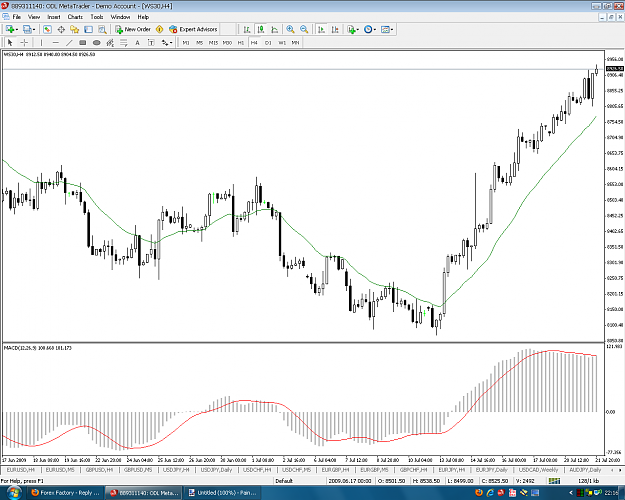The height and width of the screenshot is (500, 625).
Task: Toggle Chart Shift option
Action: click(x=335, y=29)
